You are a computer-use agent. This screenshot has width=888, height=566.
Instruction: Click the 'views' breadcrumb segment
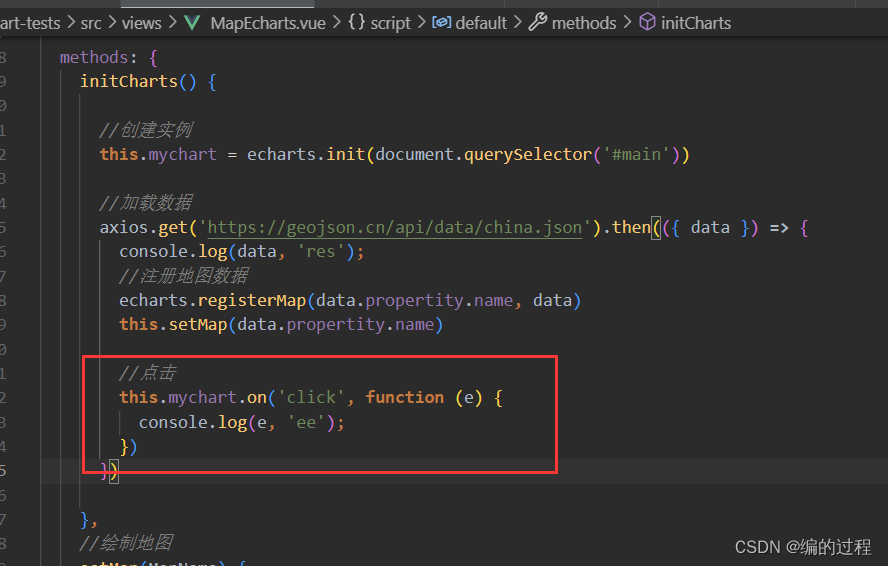142,23
